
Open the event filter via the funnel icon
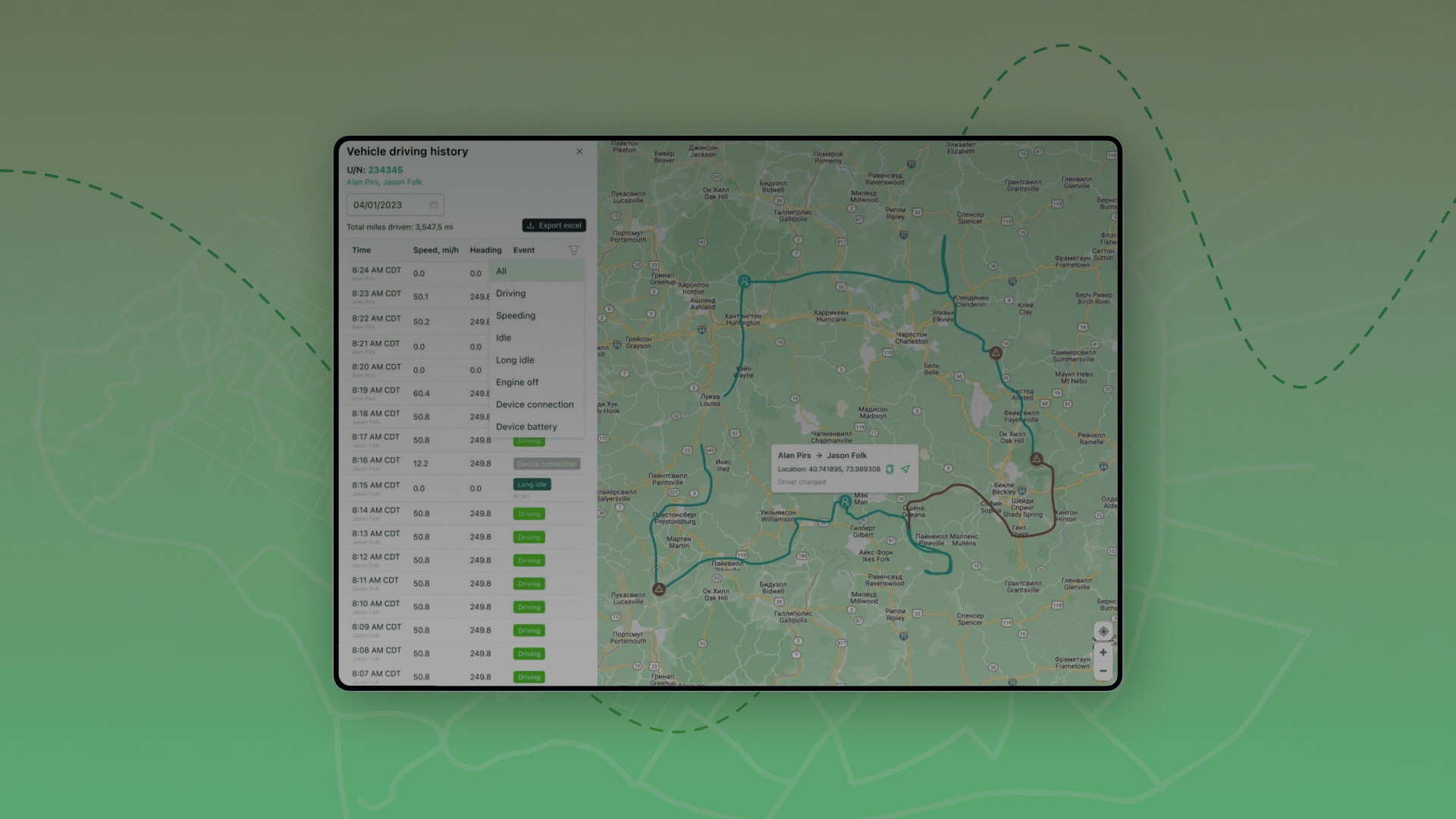click(574, 249)
